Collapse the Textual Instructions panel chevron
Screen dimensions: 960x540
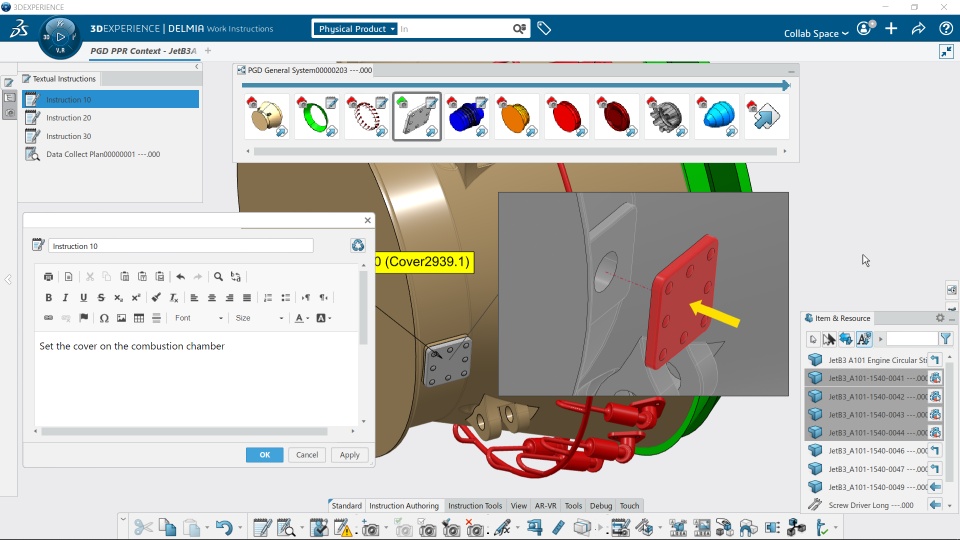tap(197, 67)
